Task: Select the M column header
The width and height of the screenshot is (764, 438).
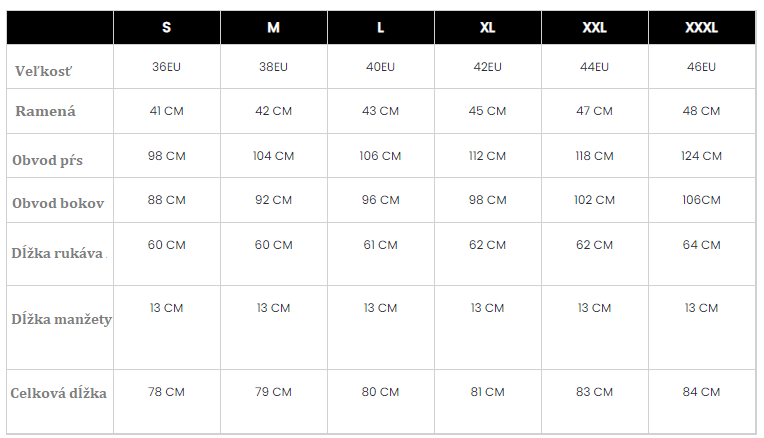Action: pos(273,28)
